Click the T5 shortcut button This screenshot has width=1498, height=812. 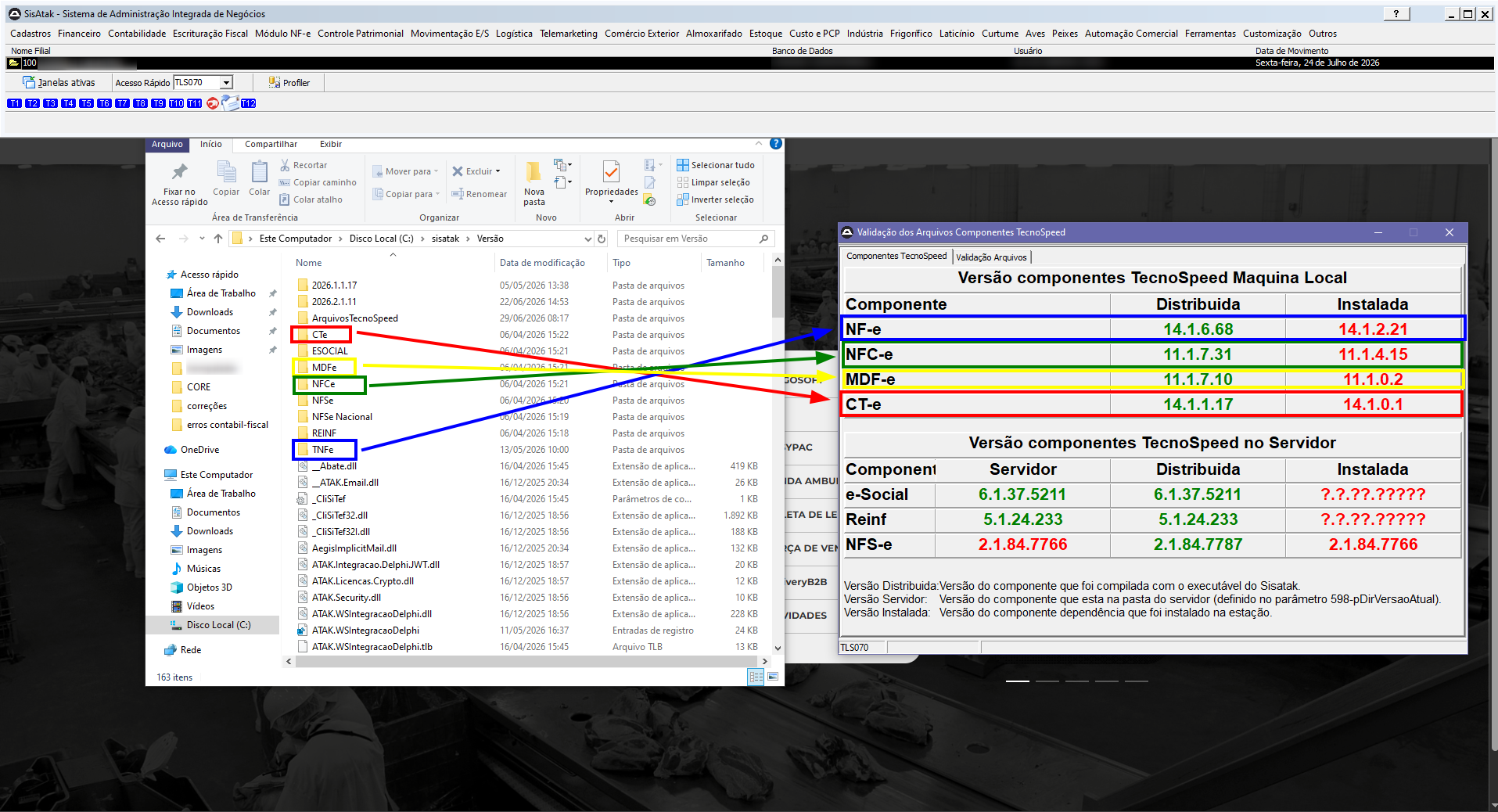(x=86, y=103)
